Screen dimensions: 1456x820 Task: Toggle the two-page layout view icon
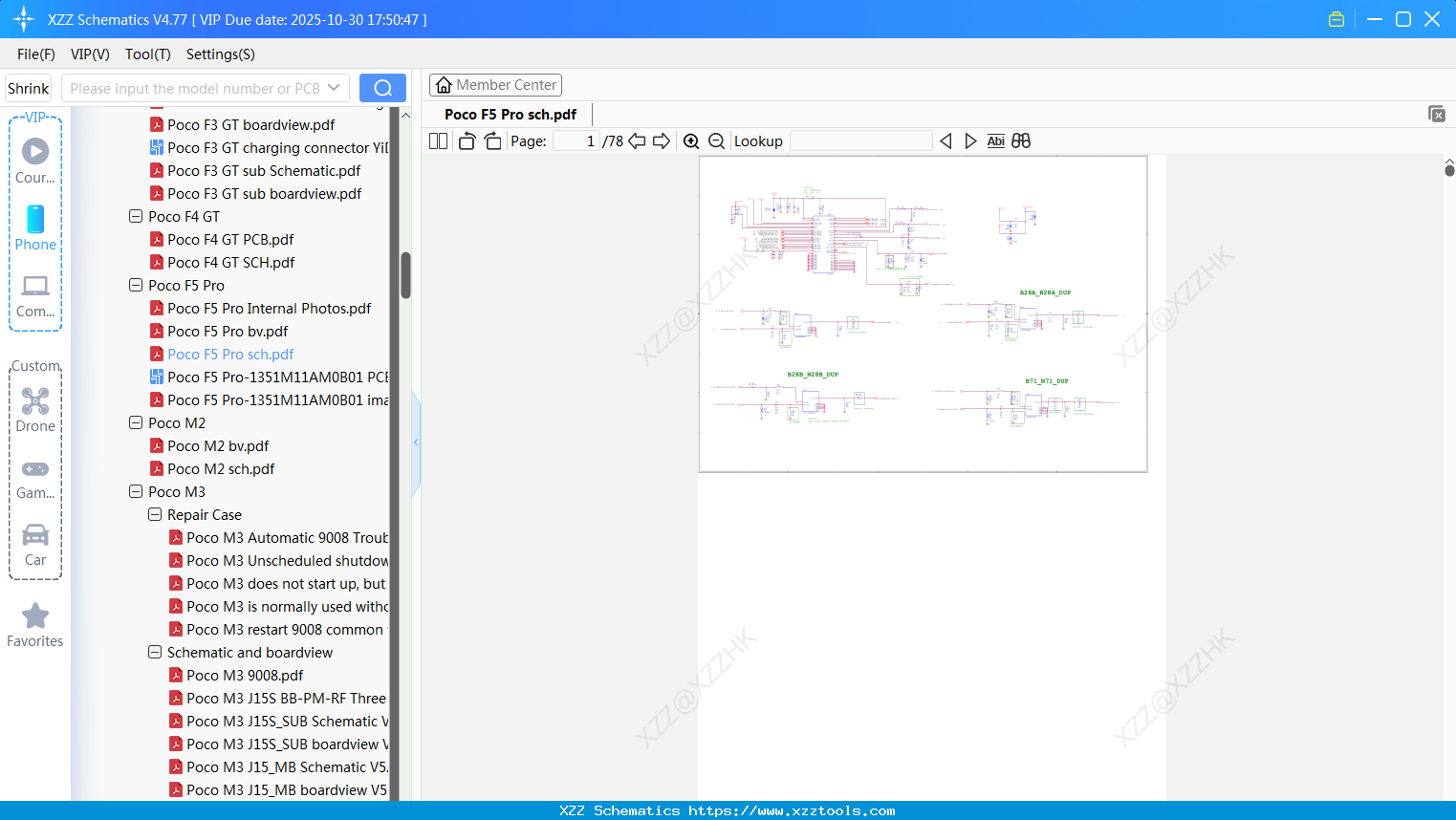[x=438, y=141]
